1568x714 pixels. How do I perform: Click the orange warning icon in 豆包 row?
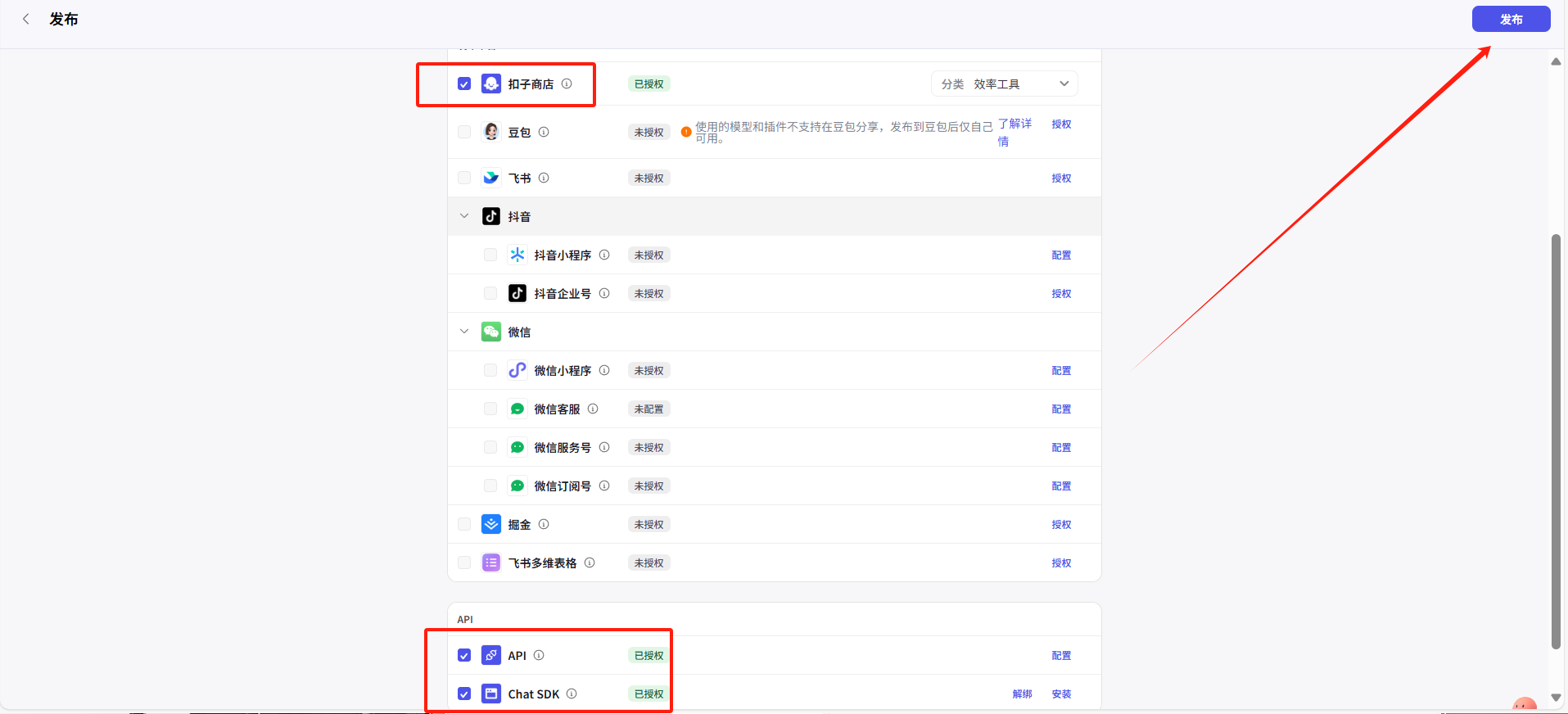point(686,132)
